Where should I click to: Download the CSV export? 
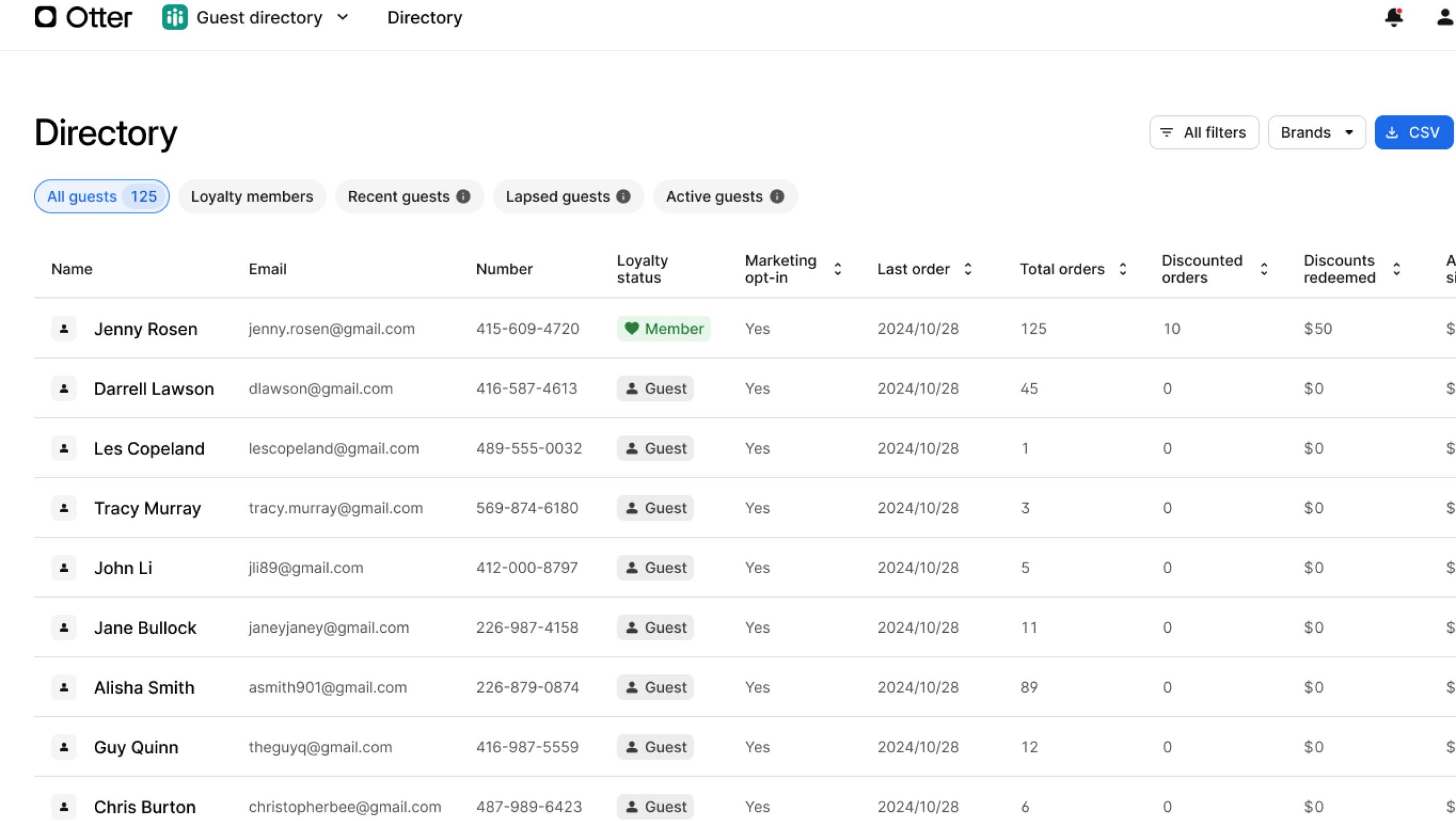click(1413, 132)
